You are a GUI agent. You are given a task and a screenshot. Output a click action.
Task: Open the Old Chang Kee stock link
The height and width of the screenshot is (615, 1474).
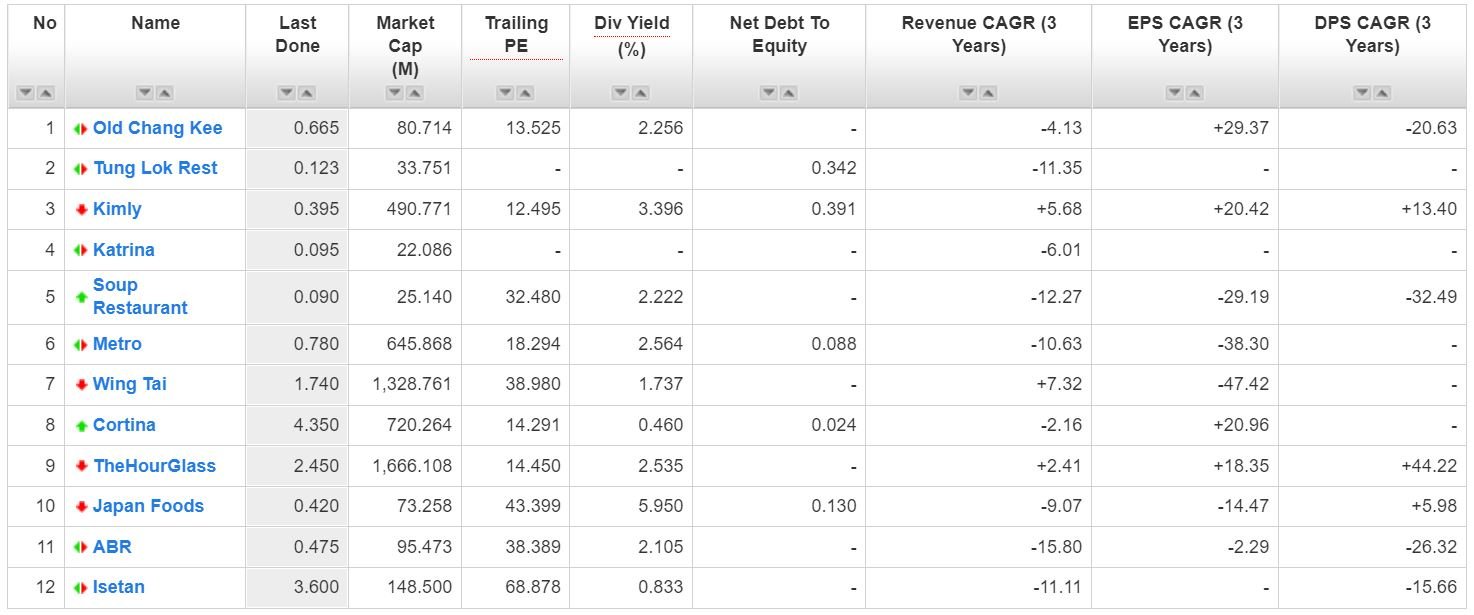coord(158,128)
